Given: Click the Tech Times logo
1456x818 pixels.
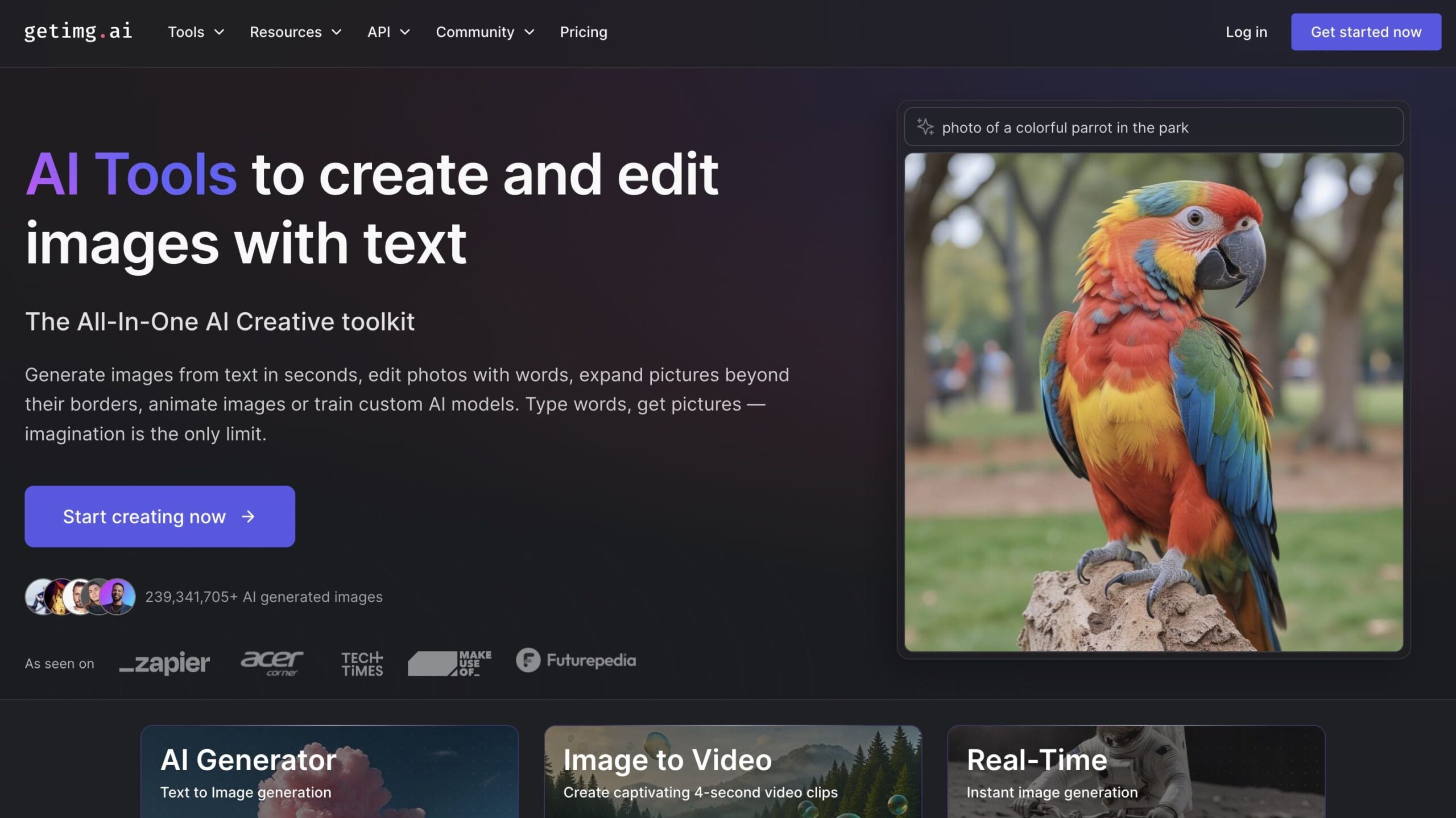Looking at the screenshot, I should tap(362, 663).
